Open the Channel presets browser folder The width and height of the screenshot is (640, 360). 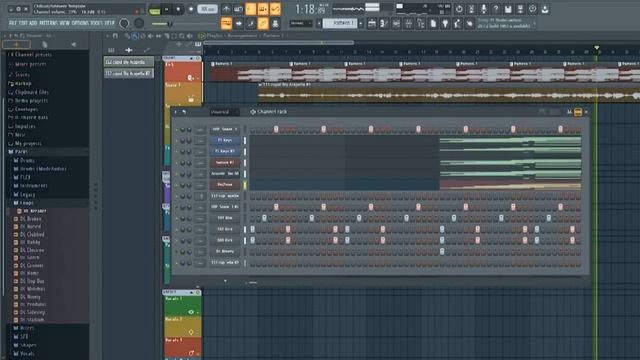point(33,54)
